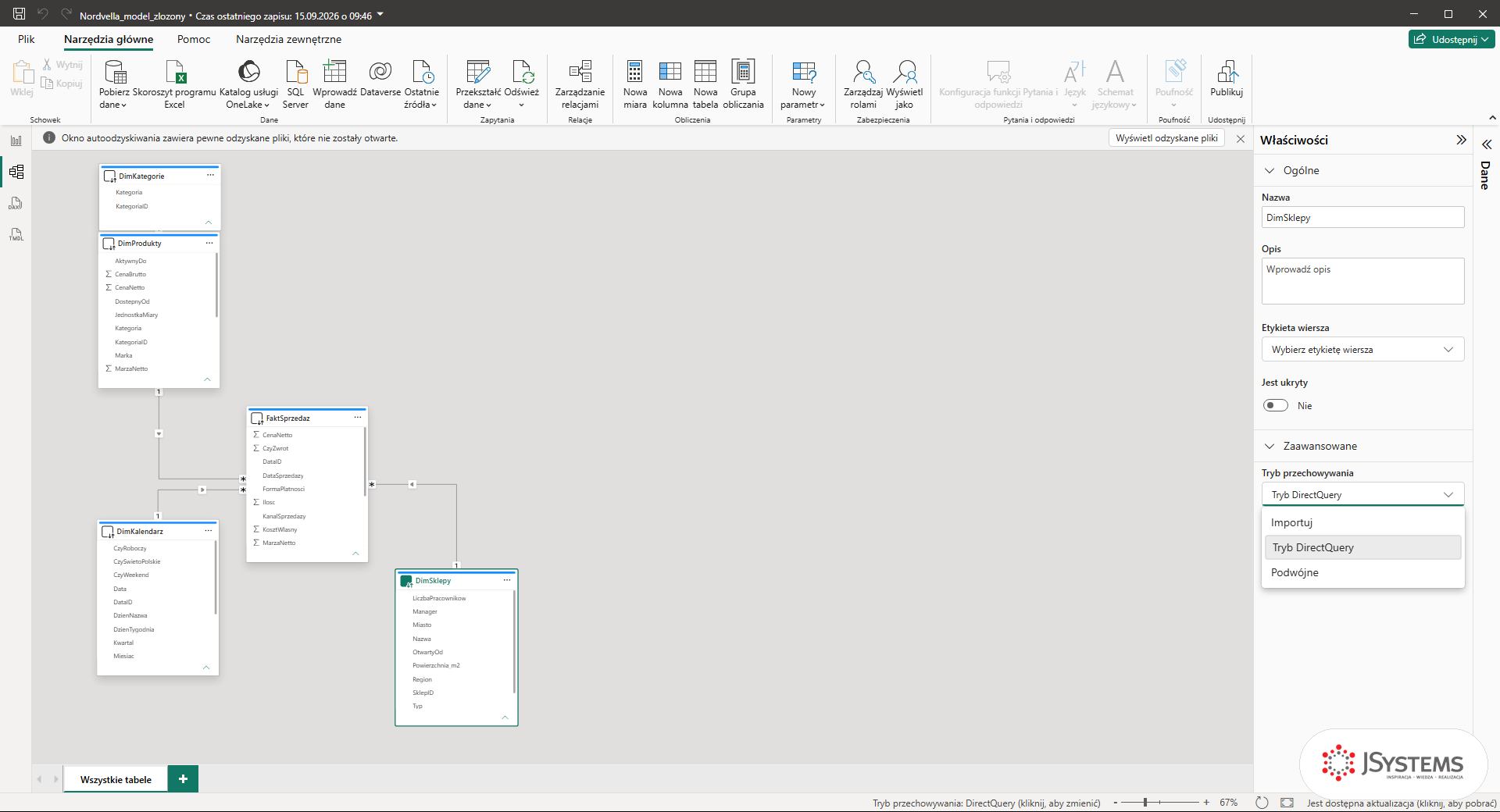This screenshot has width=1500, height=812.
Task: Create Nowa kolumna
Action: point(670,84)
